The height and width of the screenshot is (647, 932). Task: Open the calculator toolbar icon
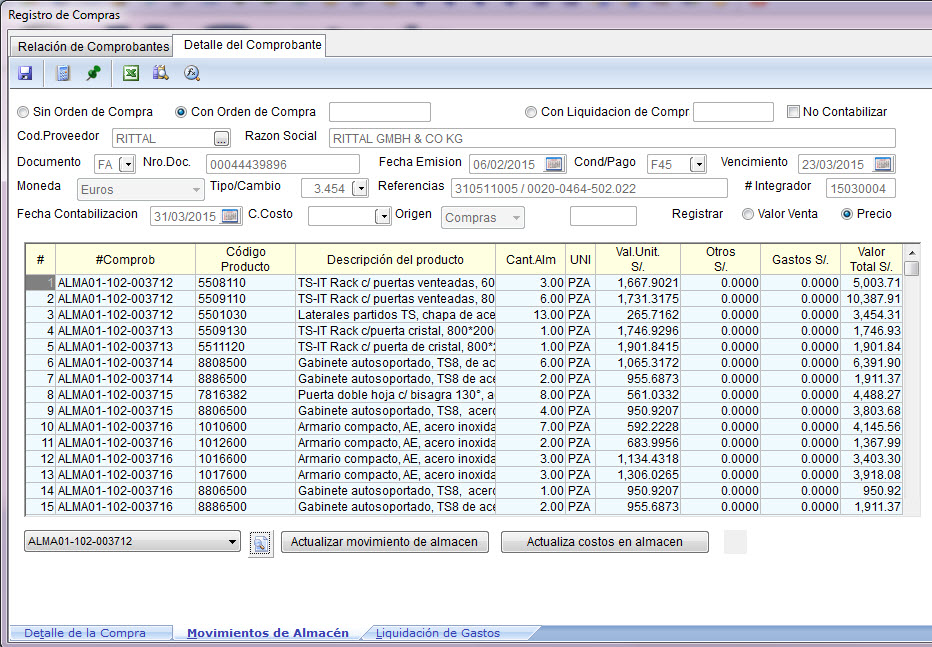point(63,73)
